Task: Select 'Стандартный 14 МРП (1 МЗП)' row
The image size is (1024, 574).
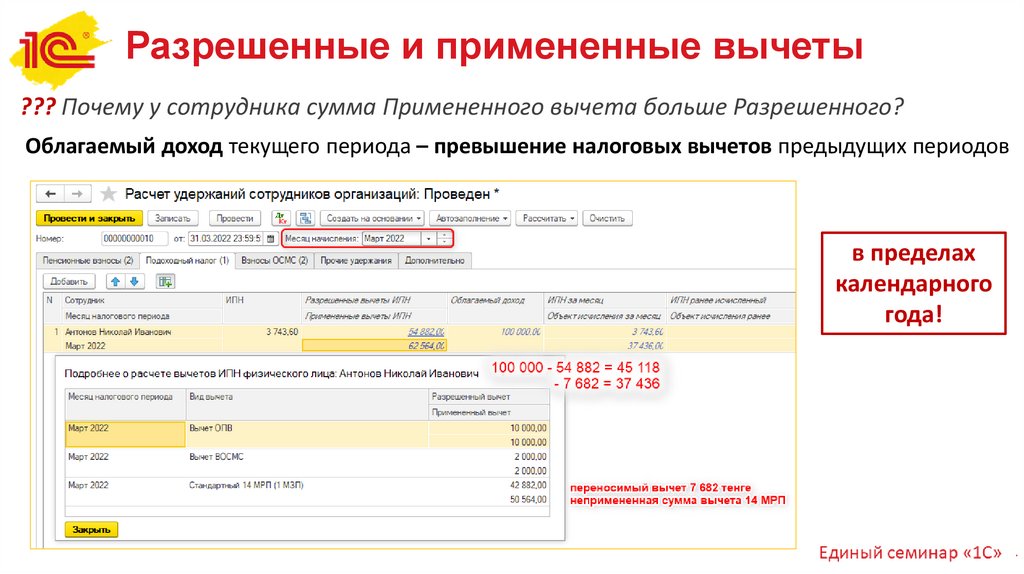Action: (x=307, y=492)
